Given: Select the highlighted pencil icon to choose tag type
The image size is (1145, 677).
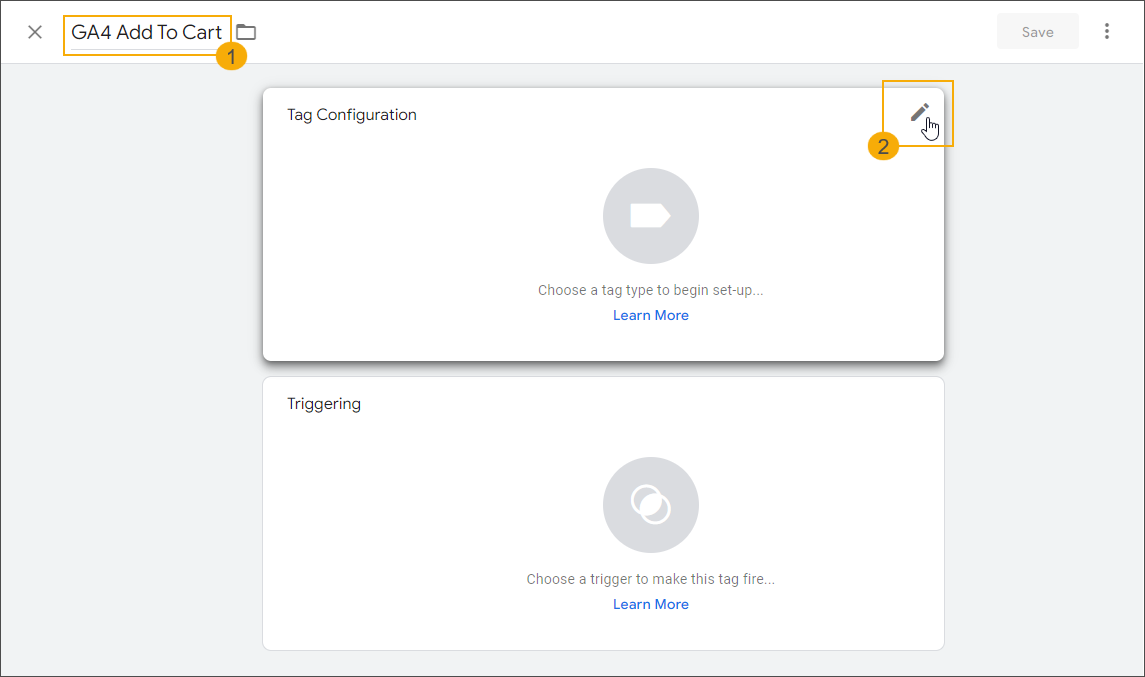Looking at the screenshot, I should [x=918, y=112].
